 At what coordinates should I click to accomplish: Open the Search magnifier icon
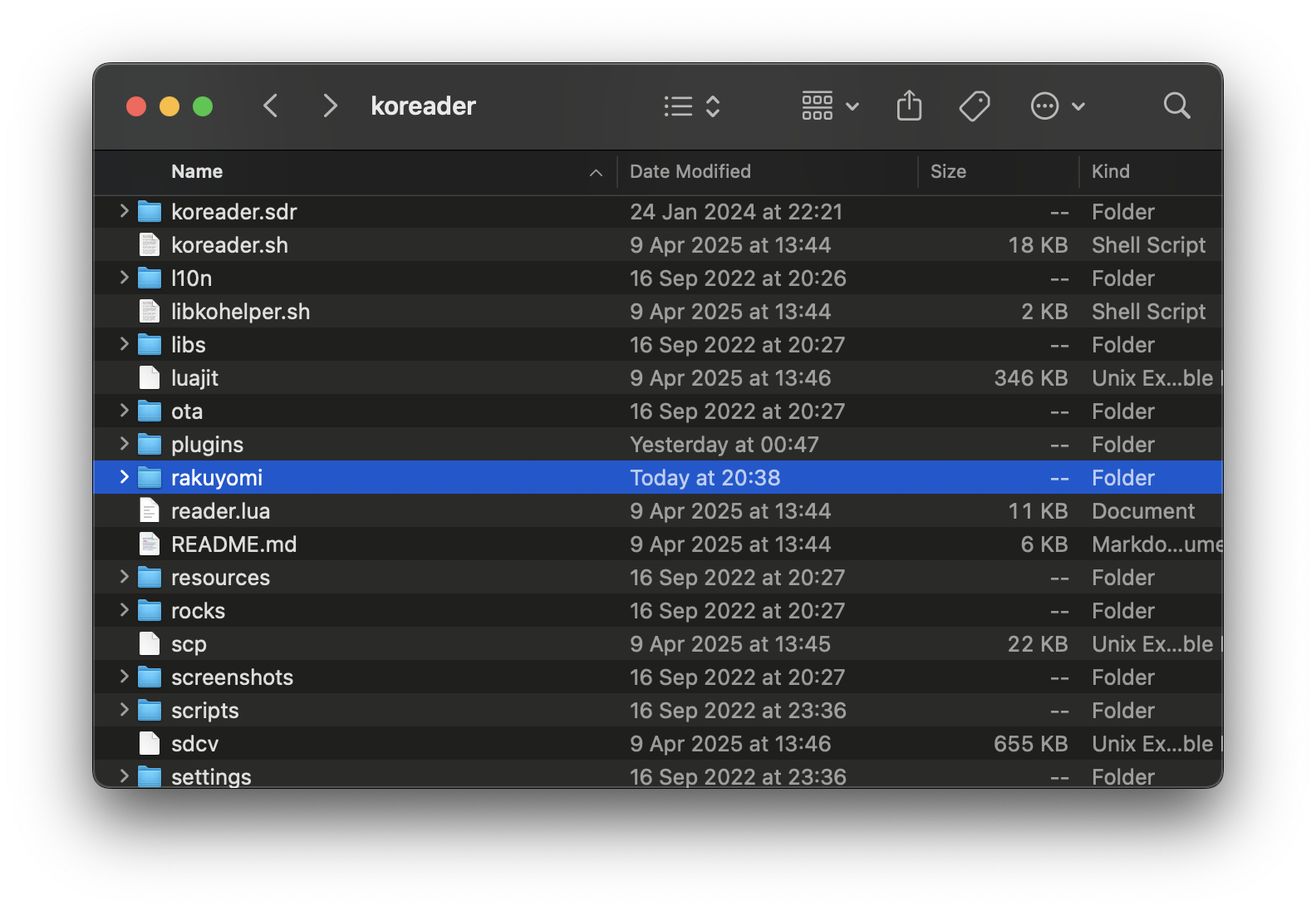1176,106
